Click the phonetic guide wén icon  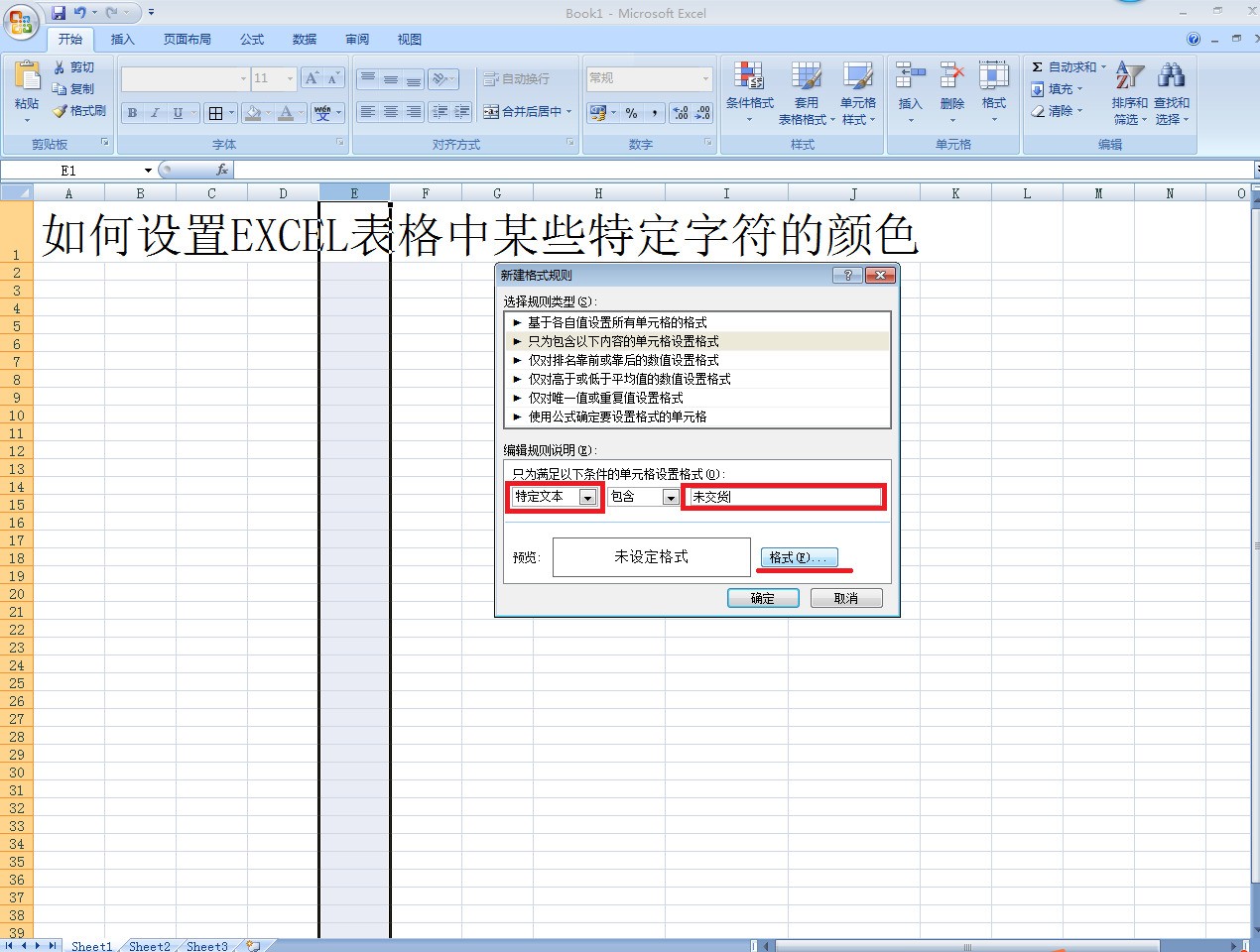322,113
